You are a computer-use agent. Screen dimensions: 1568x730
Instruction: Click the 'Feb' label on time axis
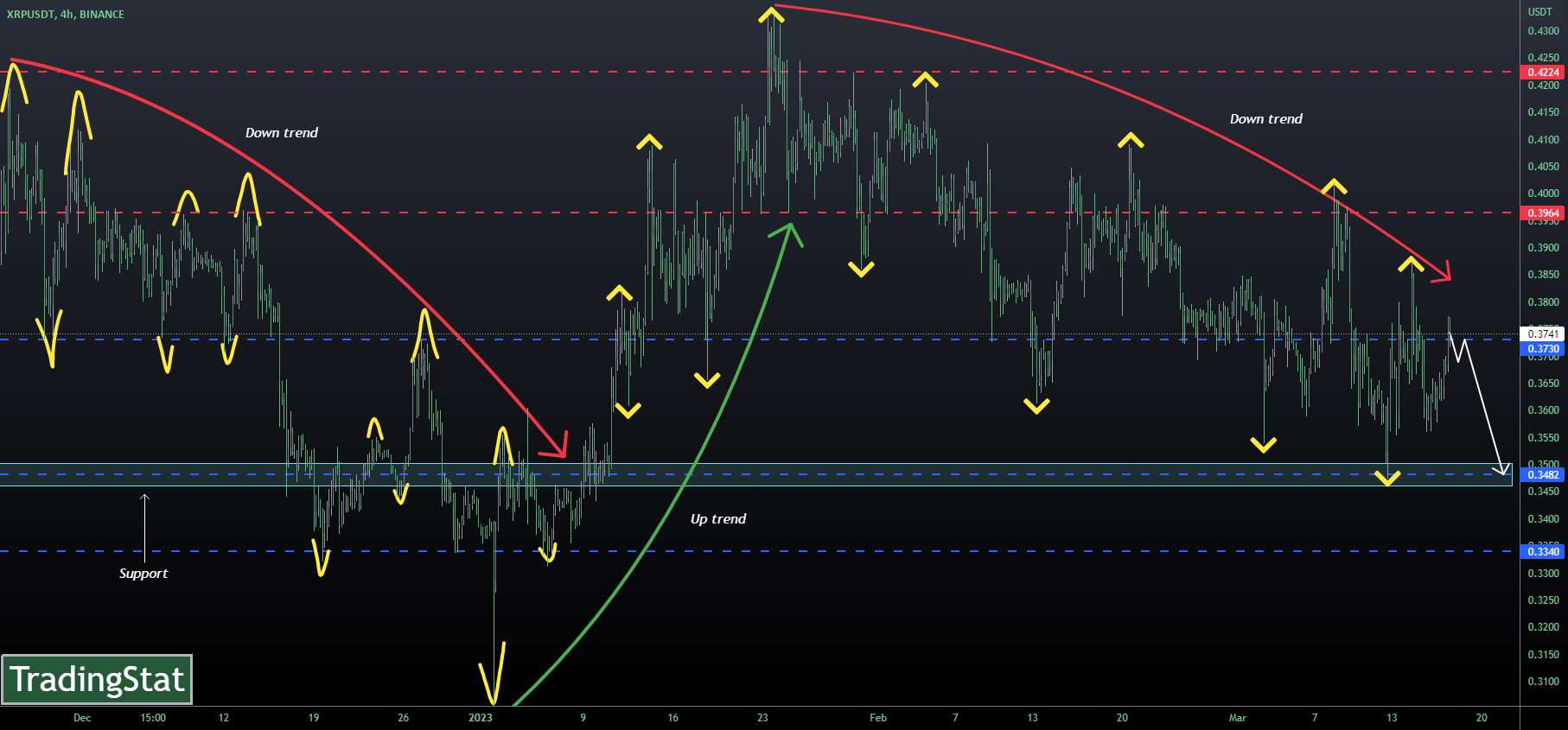pos(878,718)
